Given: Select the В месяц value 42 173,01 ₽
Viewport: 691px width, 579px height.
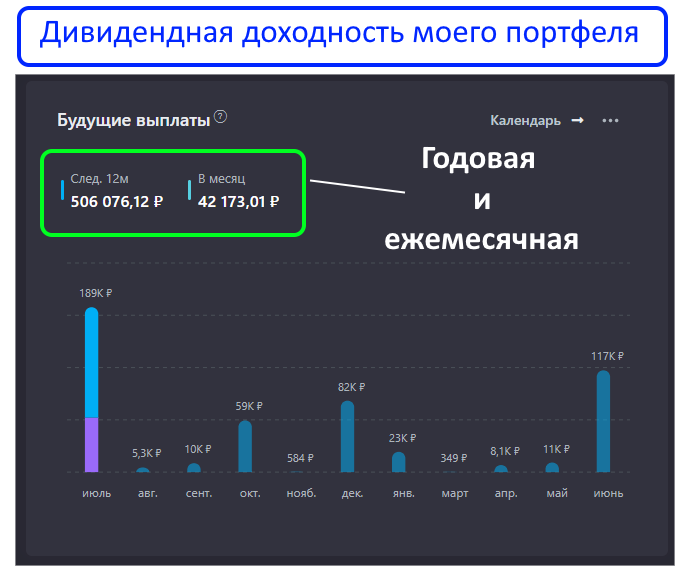Looking at the screenshot, I should coord(238,202).
